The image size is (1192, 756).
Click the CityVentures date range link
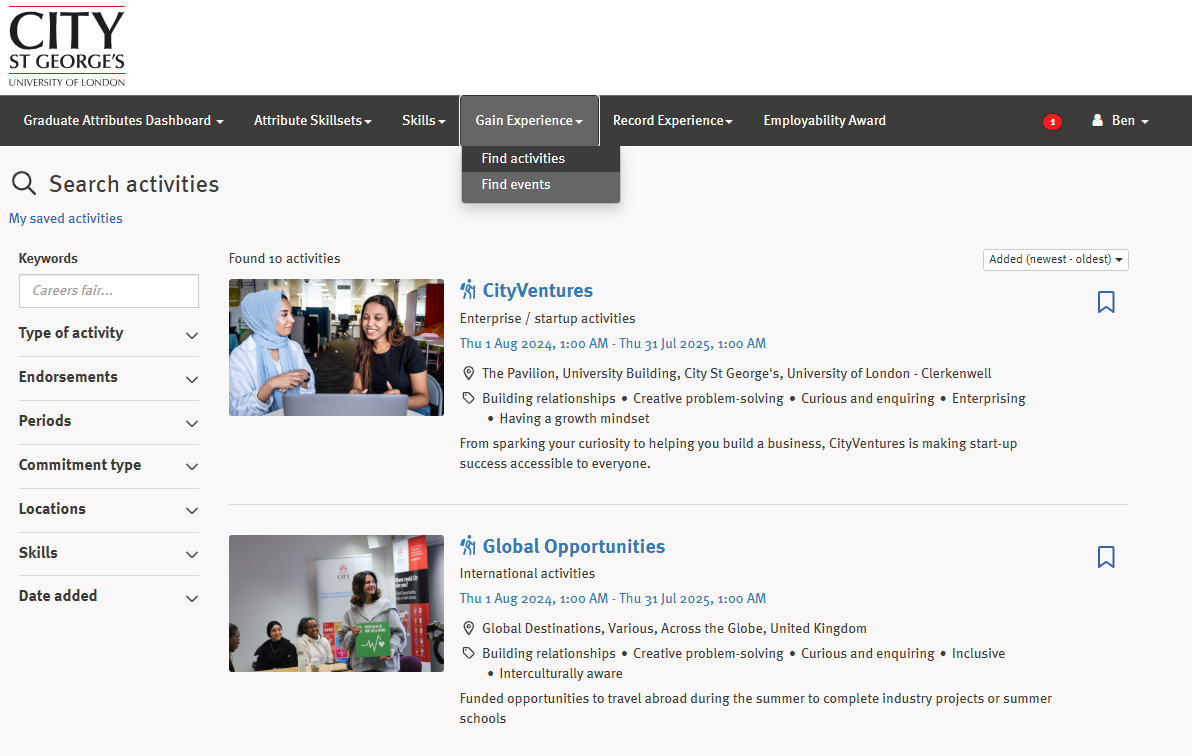point(613,344)
